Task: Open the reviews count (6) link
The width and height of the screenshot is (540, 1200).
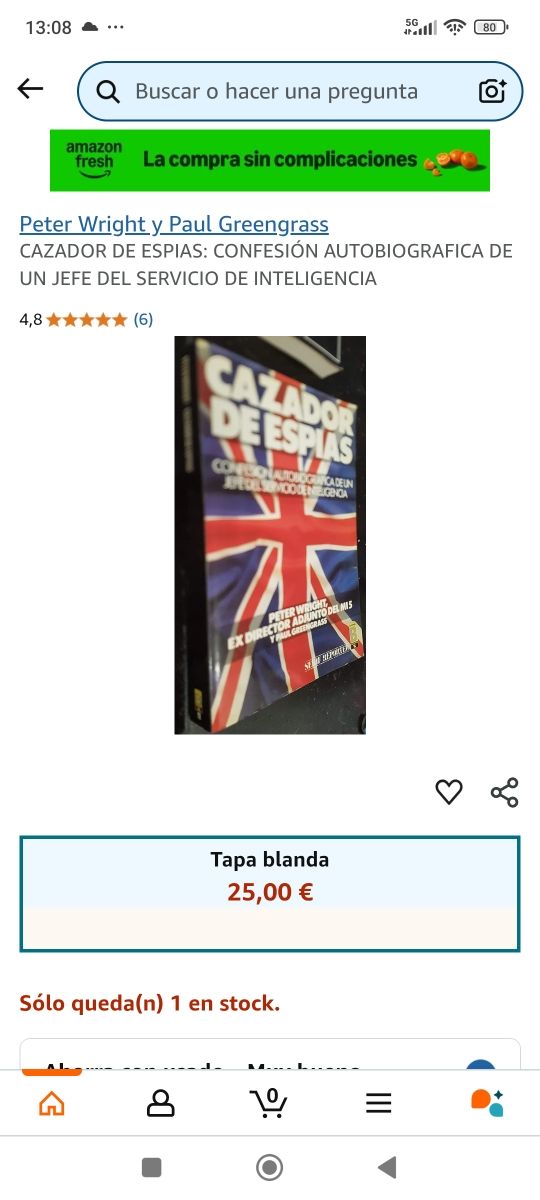Action: pos(143,320)
